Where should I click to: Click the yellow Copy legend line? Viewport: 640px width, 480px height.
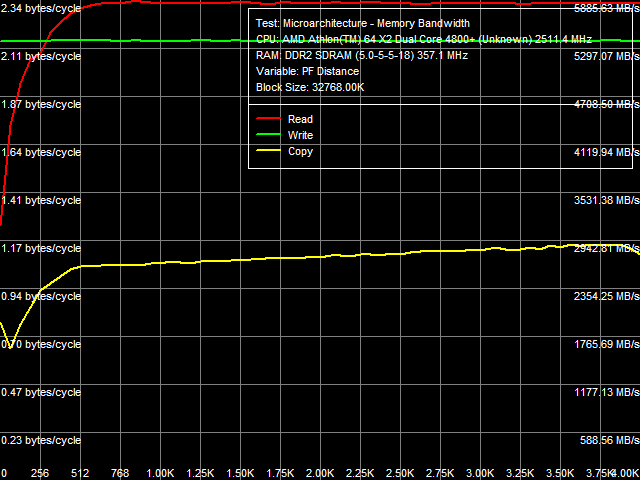click(269, 151)
